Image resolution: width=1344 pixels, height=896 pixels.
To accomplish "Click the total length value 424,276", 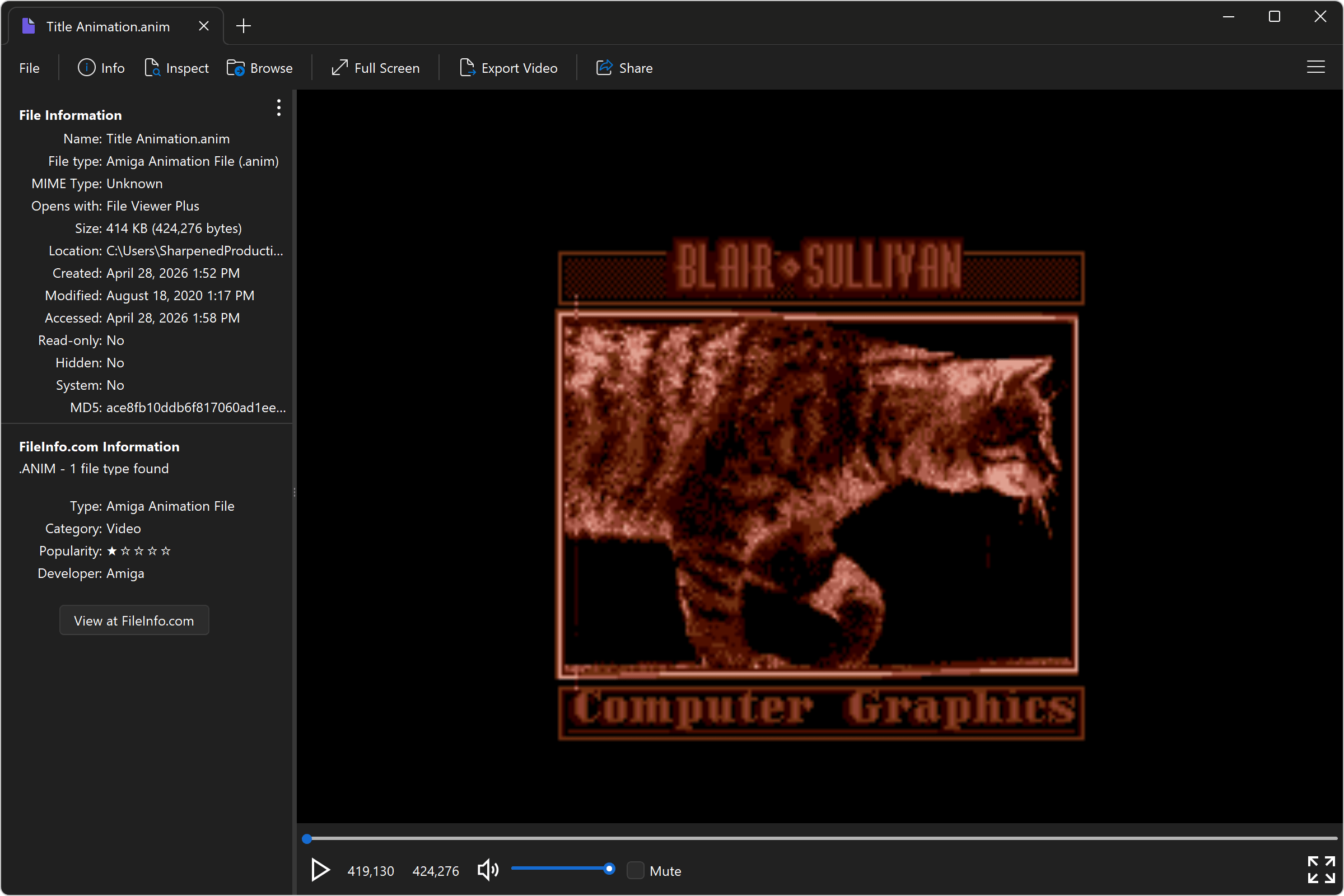I will [x=436, y=871].
